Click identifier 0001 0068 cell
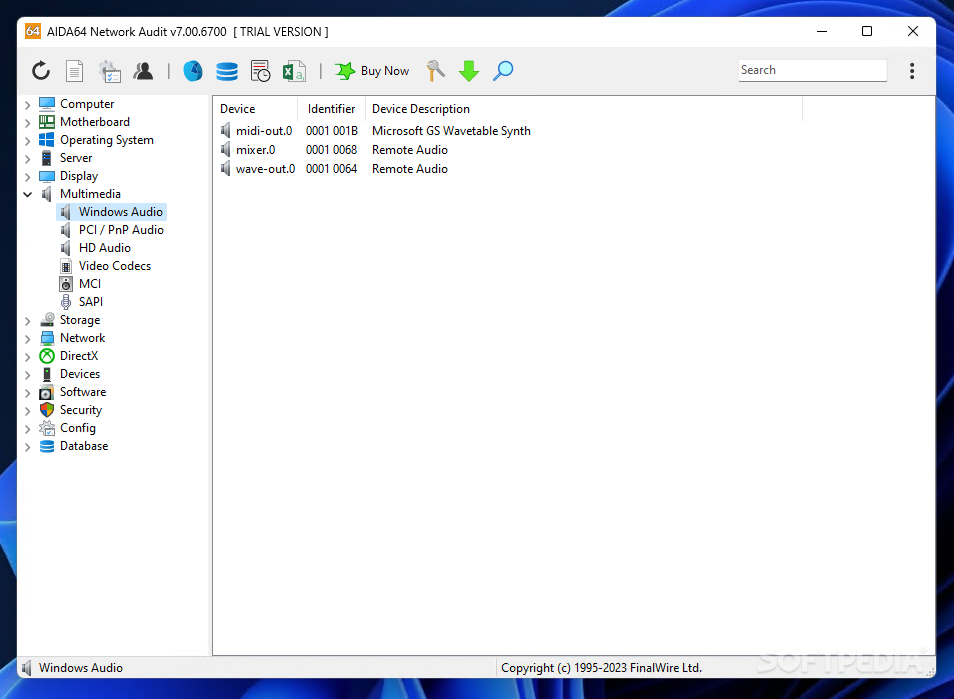Screen dimensions: 954x699 pos(332,150)
